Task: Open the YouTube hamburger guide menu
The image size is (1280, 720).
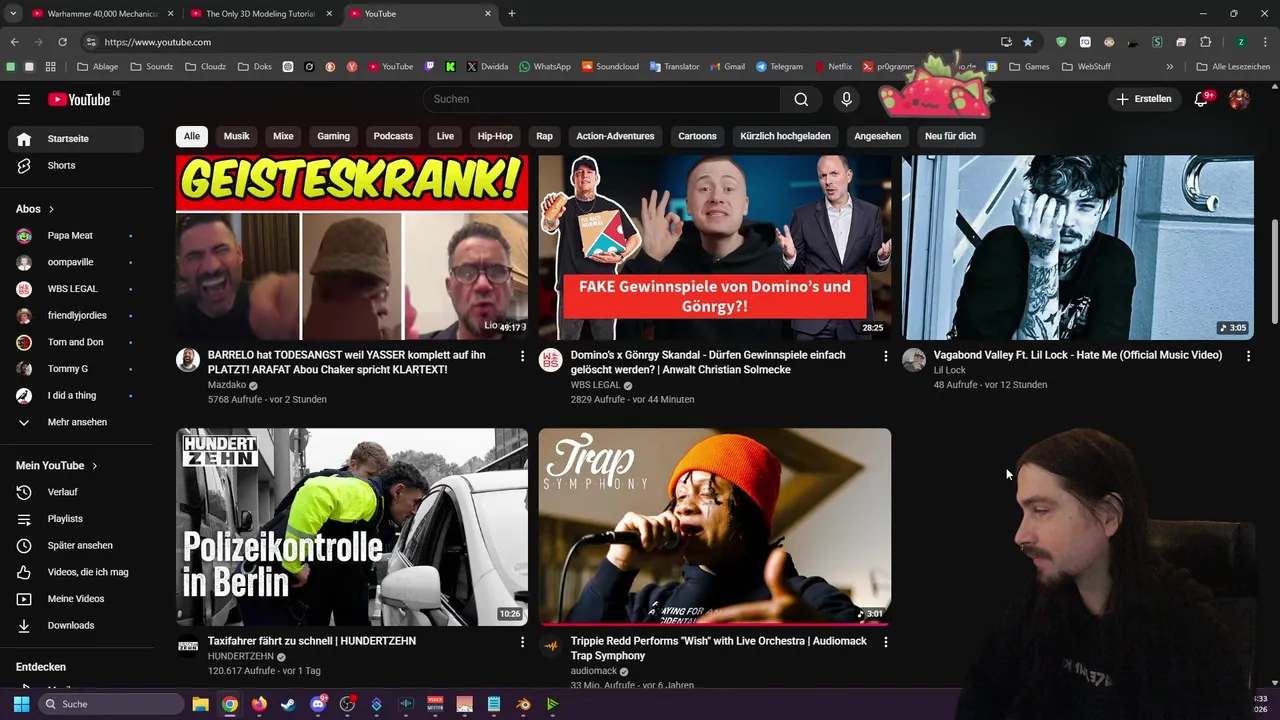Action: point(24,99)
